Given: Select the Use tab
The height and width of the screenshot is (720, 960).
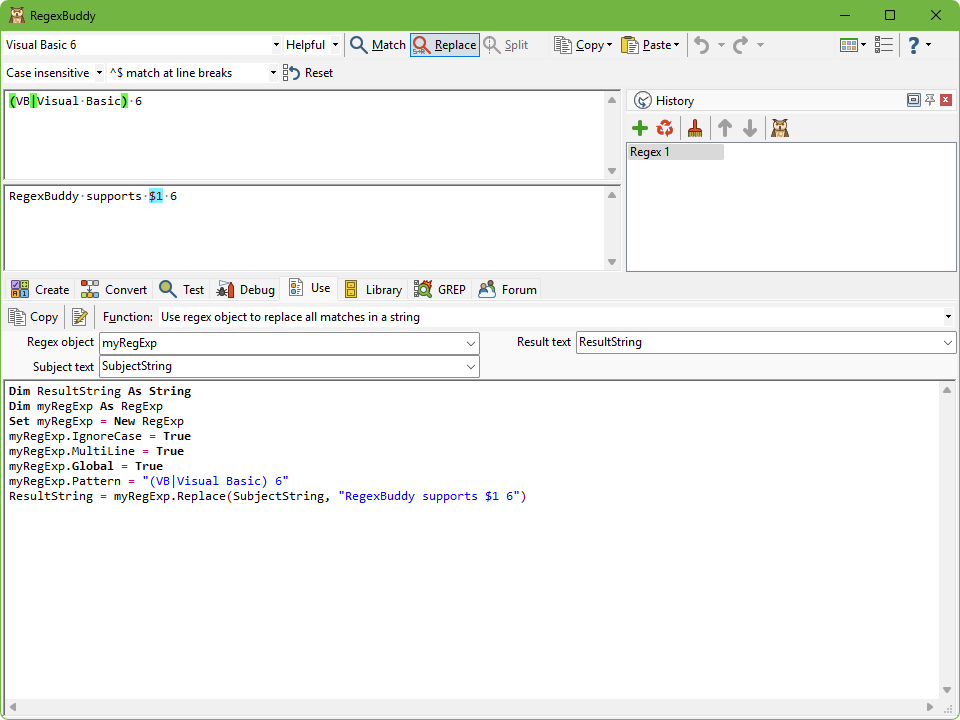Looking at the screenshot, I should [x=310, y=288].
